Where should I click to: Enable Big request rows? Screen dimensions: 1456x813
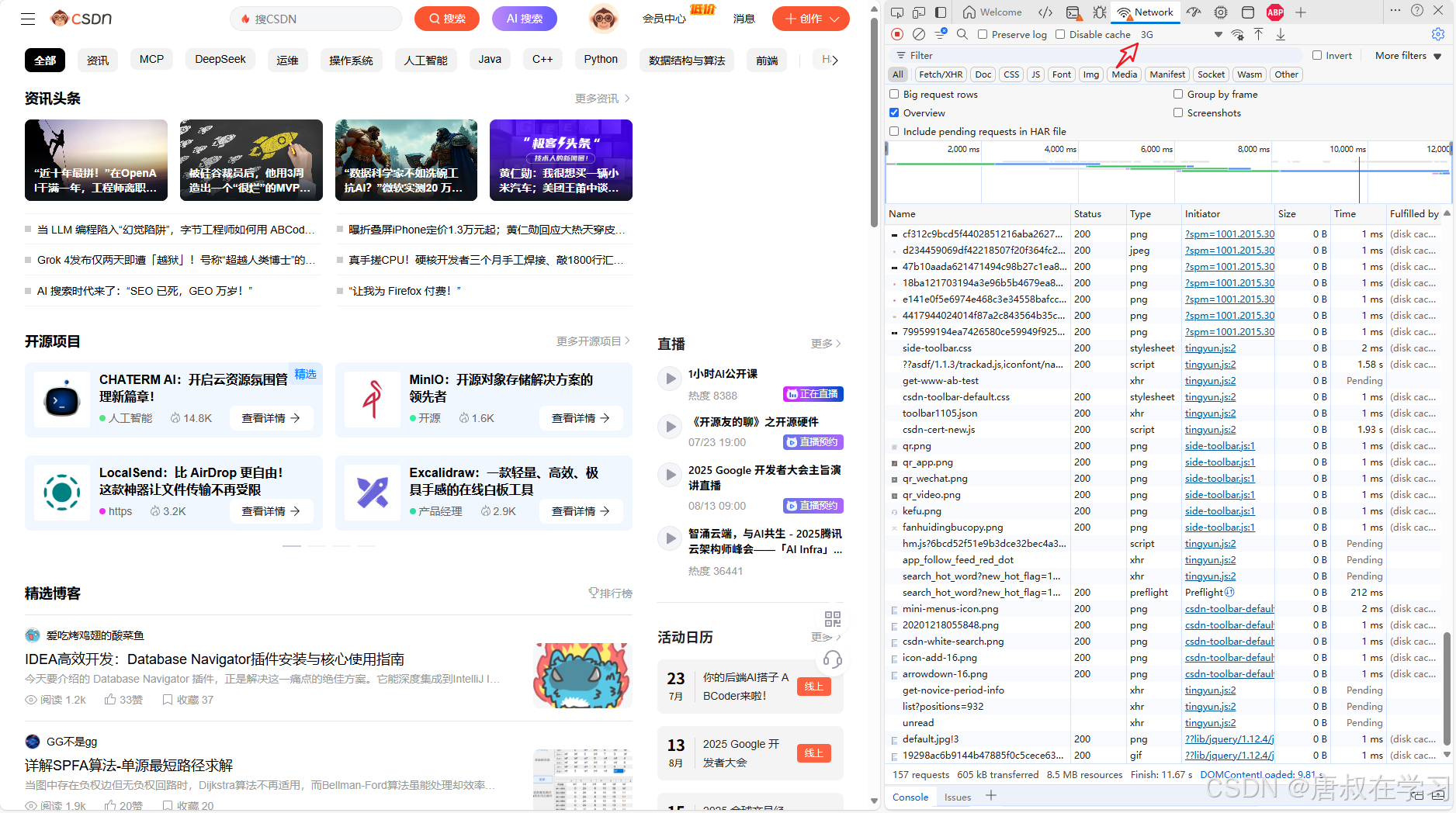pyautogui.click(x=894, y=94)
